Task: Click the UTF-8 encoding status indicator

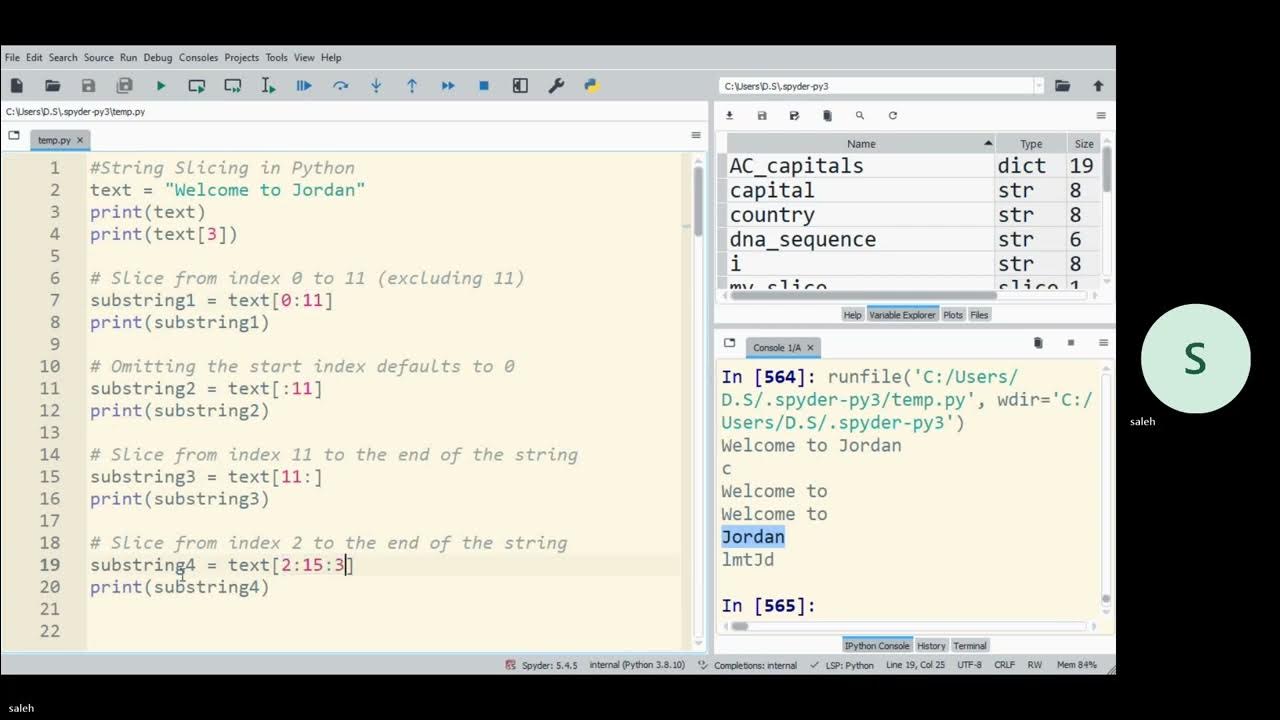Action: tap(969, 665)
